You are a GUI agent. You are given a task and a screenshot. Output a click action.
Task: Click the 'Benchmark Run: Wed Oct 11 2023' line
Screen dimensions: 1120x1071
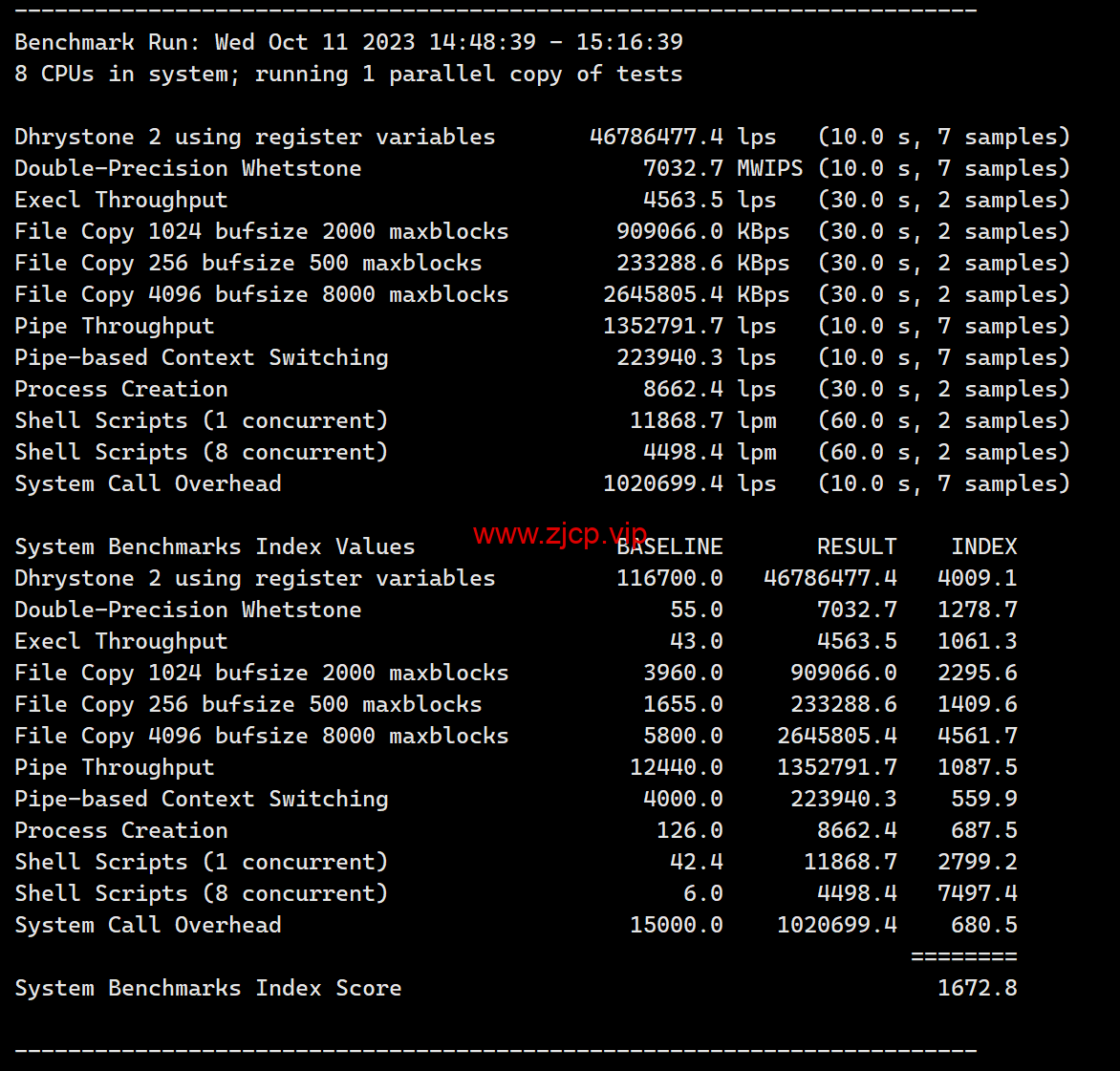point(349,42)
